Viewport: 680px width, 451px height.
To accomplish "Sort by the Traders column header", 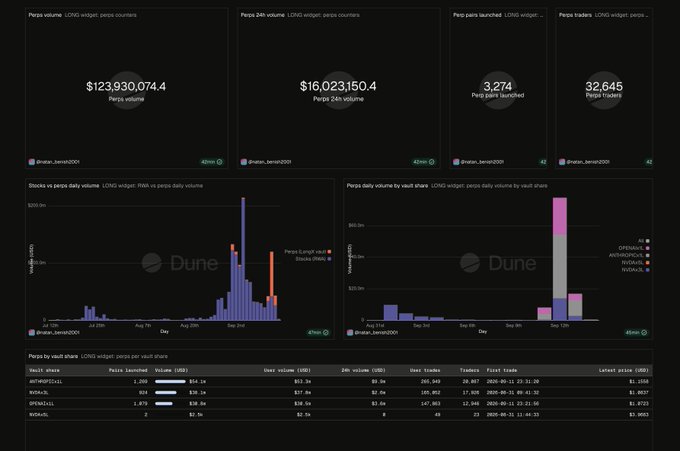I will [x=469, y=370].
